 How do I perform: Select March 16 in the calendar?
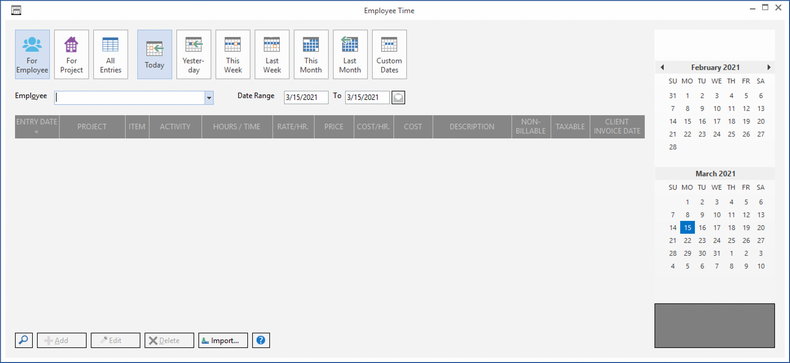(x=702, y=227)
